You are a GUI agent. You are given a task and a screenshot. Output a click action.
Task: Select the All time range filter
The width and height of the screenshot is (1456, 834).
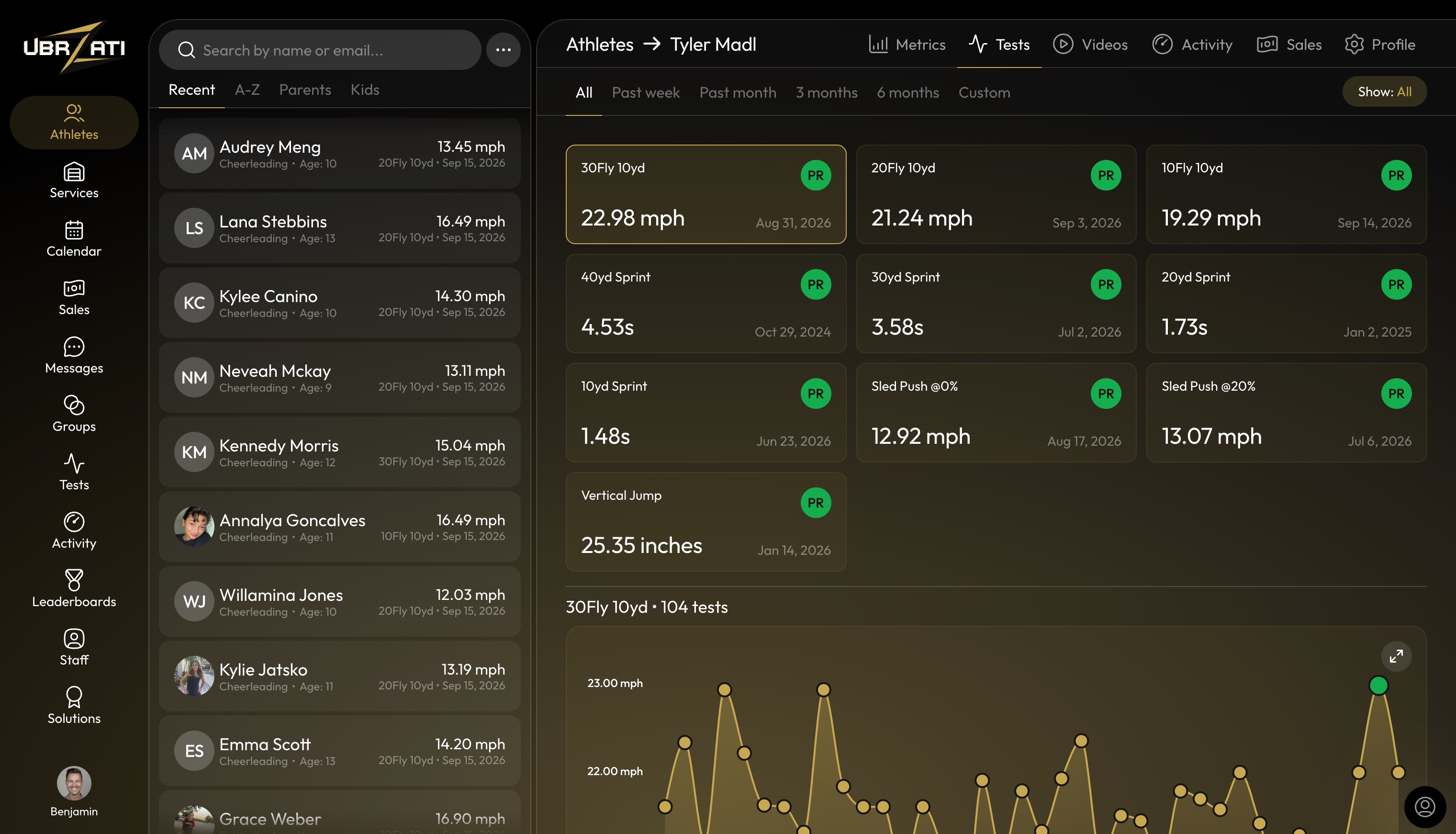(x=583, y=92)
